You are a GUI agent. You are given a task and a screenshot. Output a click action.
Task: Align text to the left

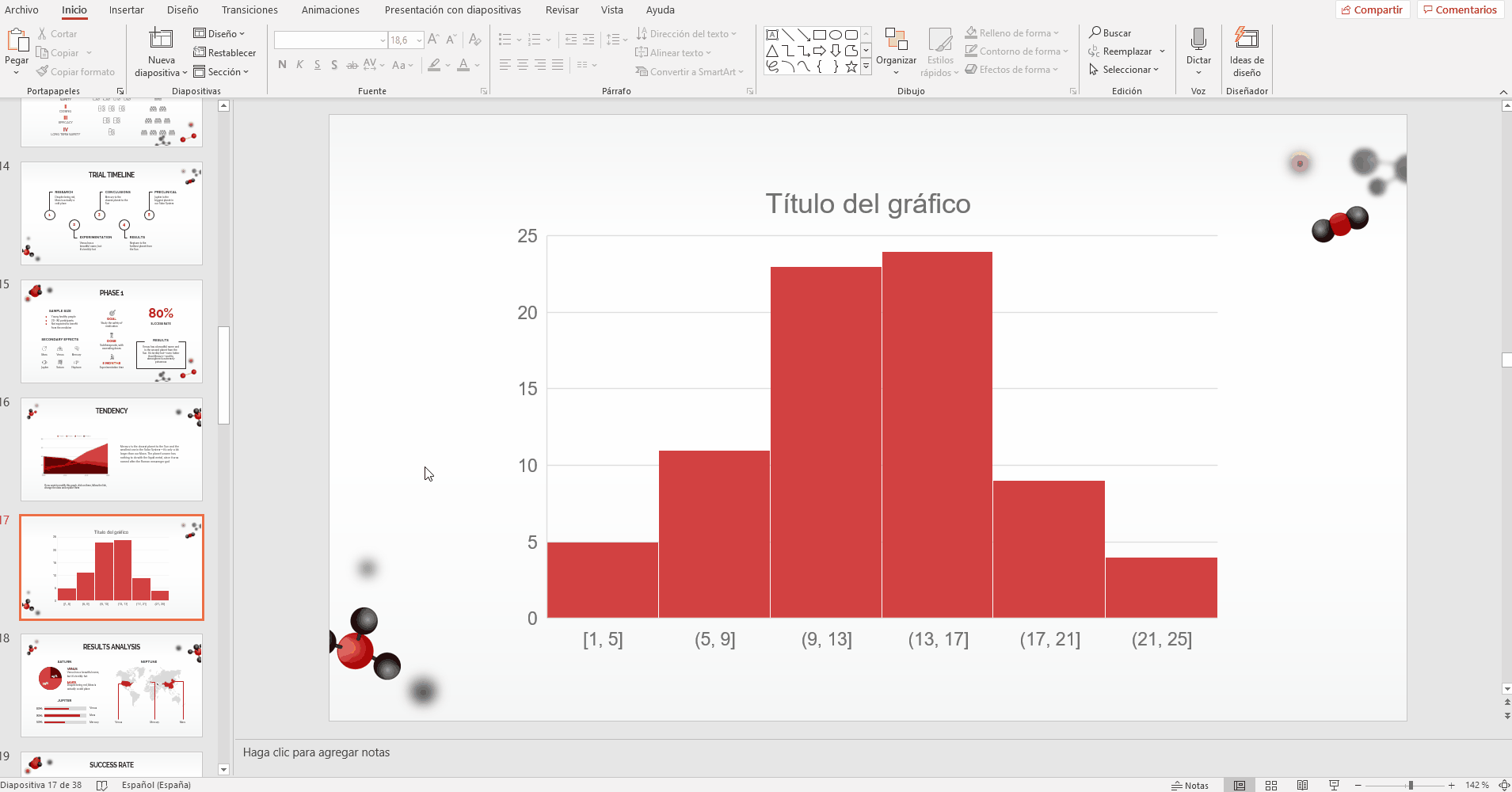coord(505,65)
